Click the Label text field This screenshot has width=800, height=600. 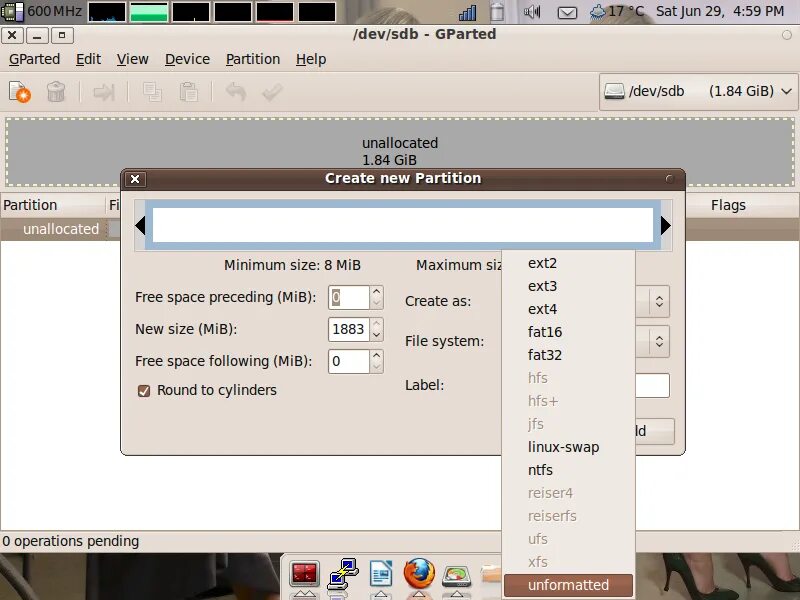pos(652,385)
